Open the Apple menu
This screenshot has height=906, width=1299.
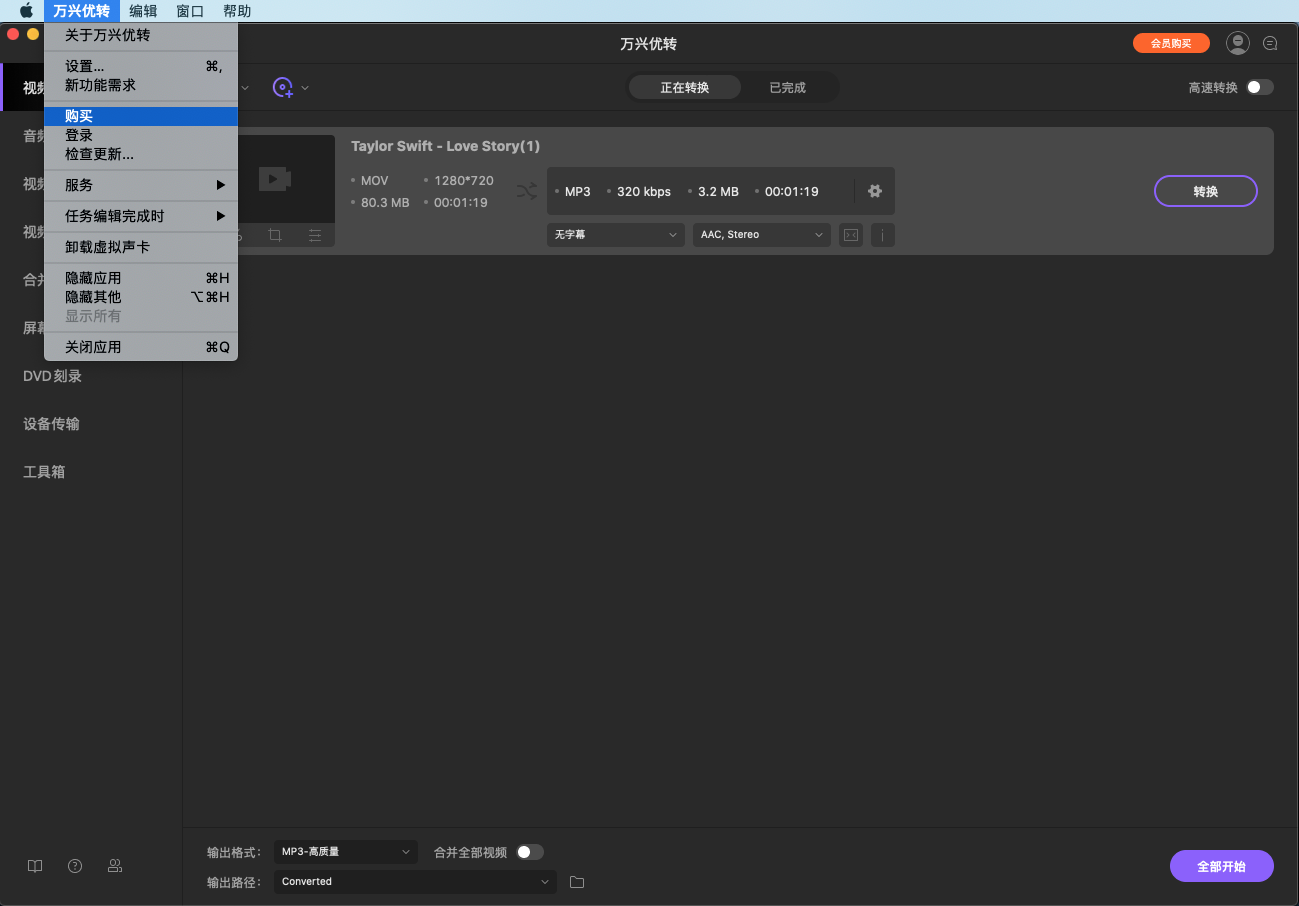26,11
